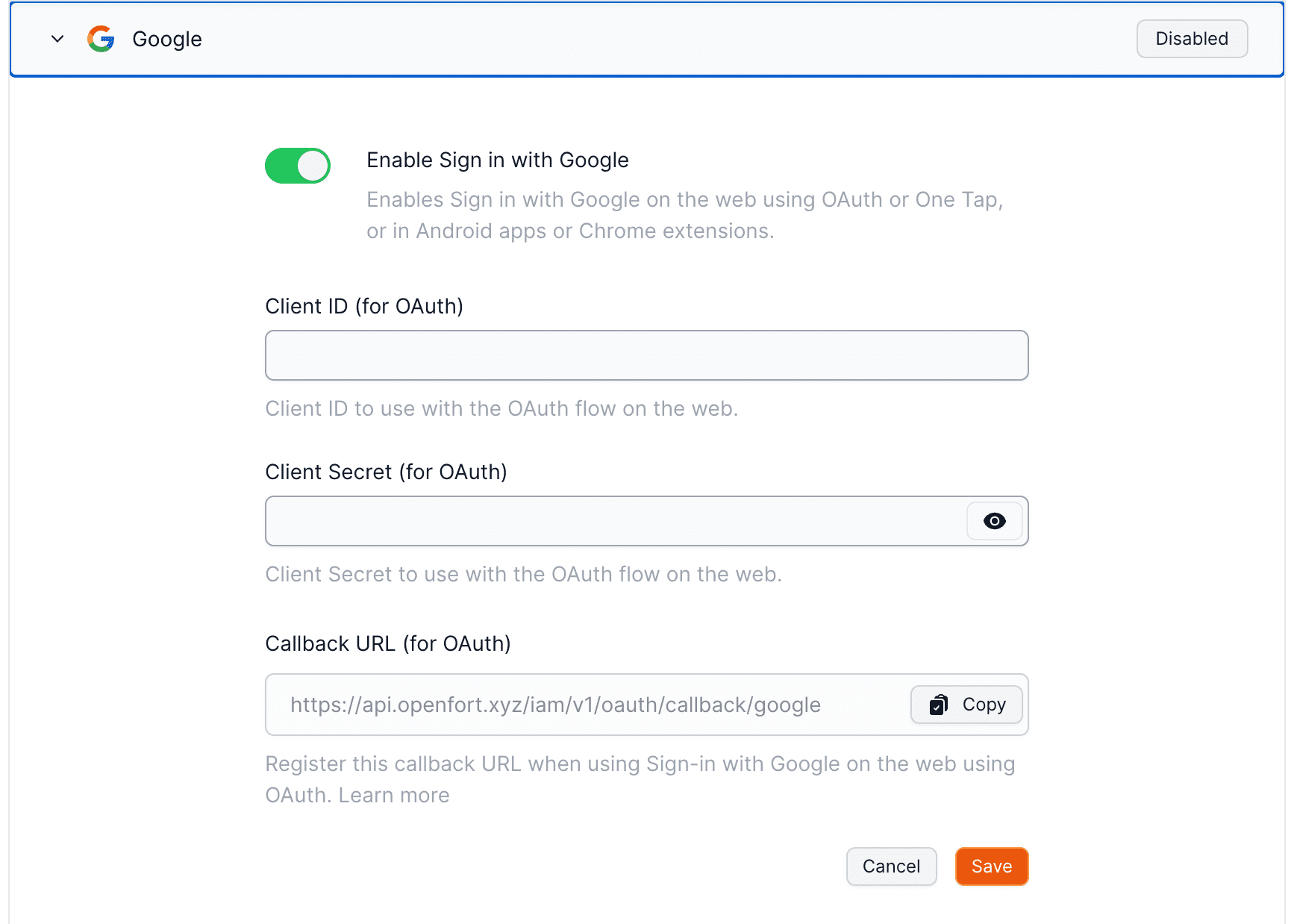
Task: Reveal client secret with eye icon
Action: tap(994, 521)
